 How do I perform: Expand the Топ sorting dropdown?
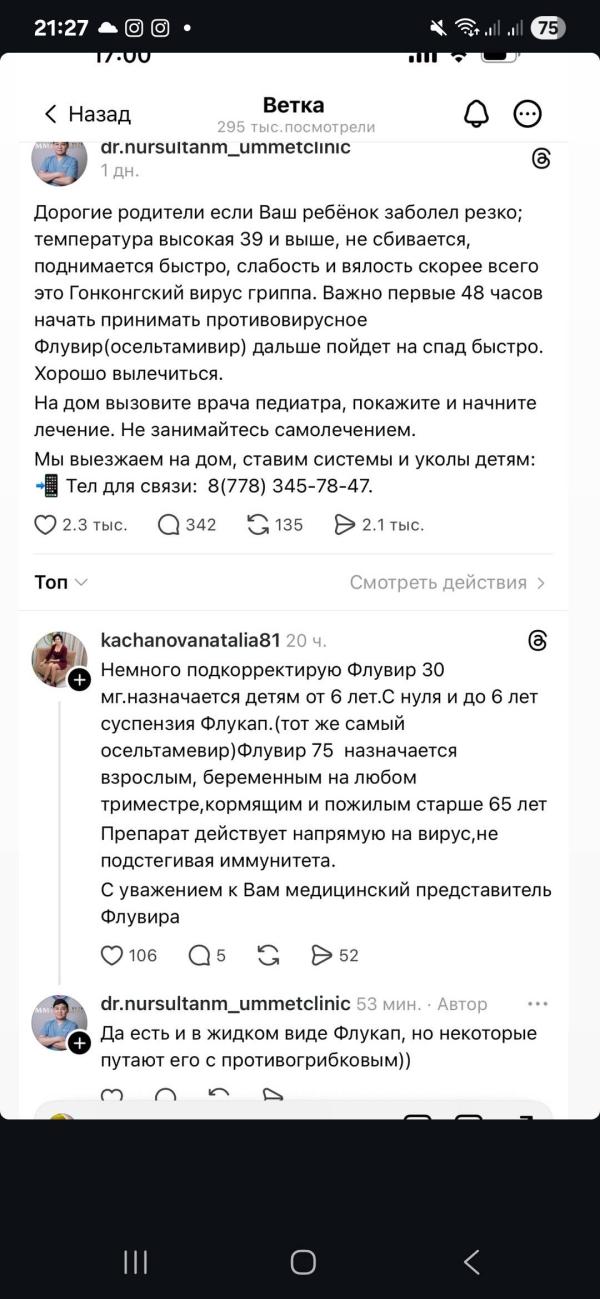click(x=61, y=582)
